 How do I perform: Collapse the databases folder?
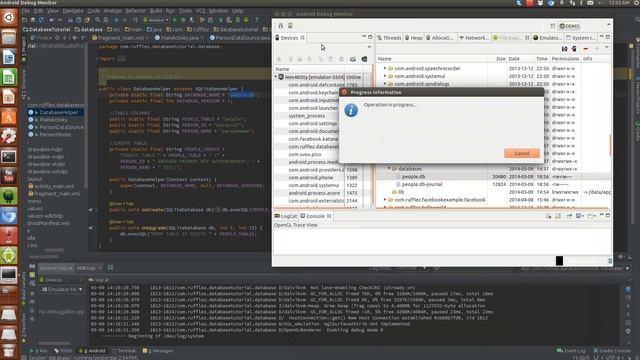389,168
